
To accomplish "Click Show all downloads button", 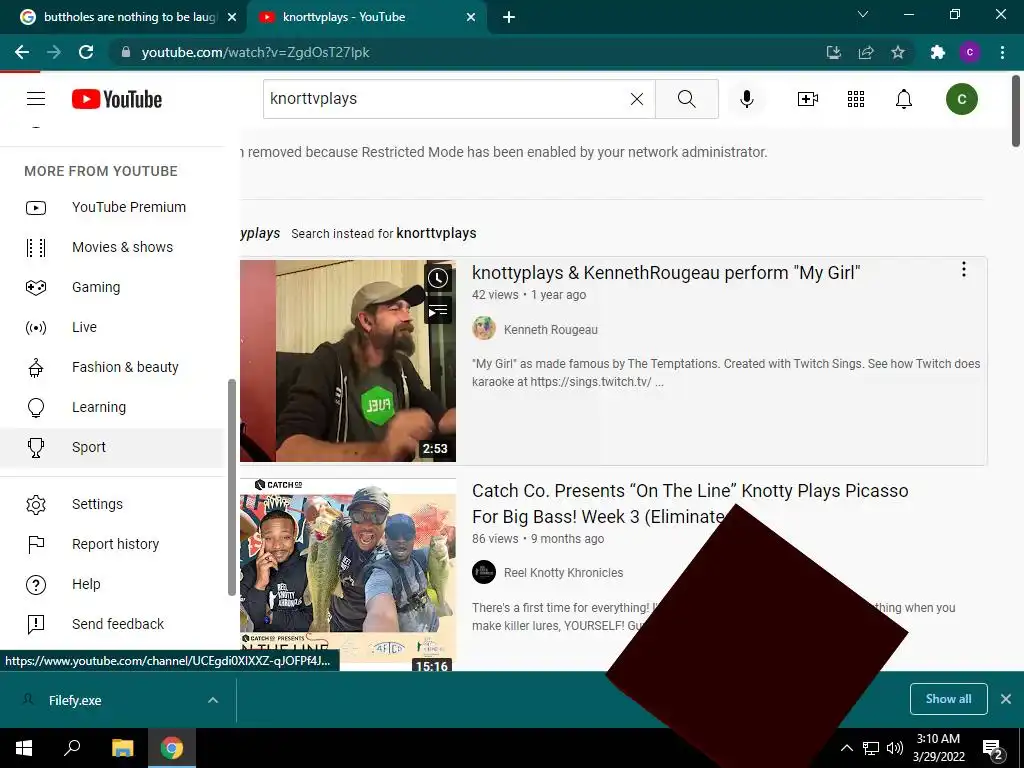I will [x=948, y=699].
